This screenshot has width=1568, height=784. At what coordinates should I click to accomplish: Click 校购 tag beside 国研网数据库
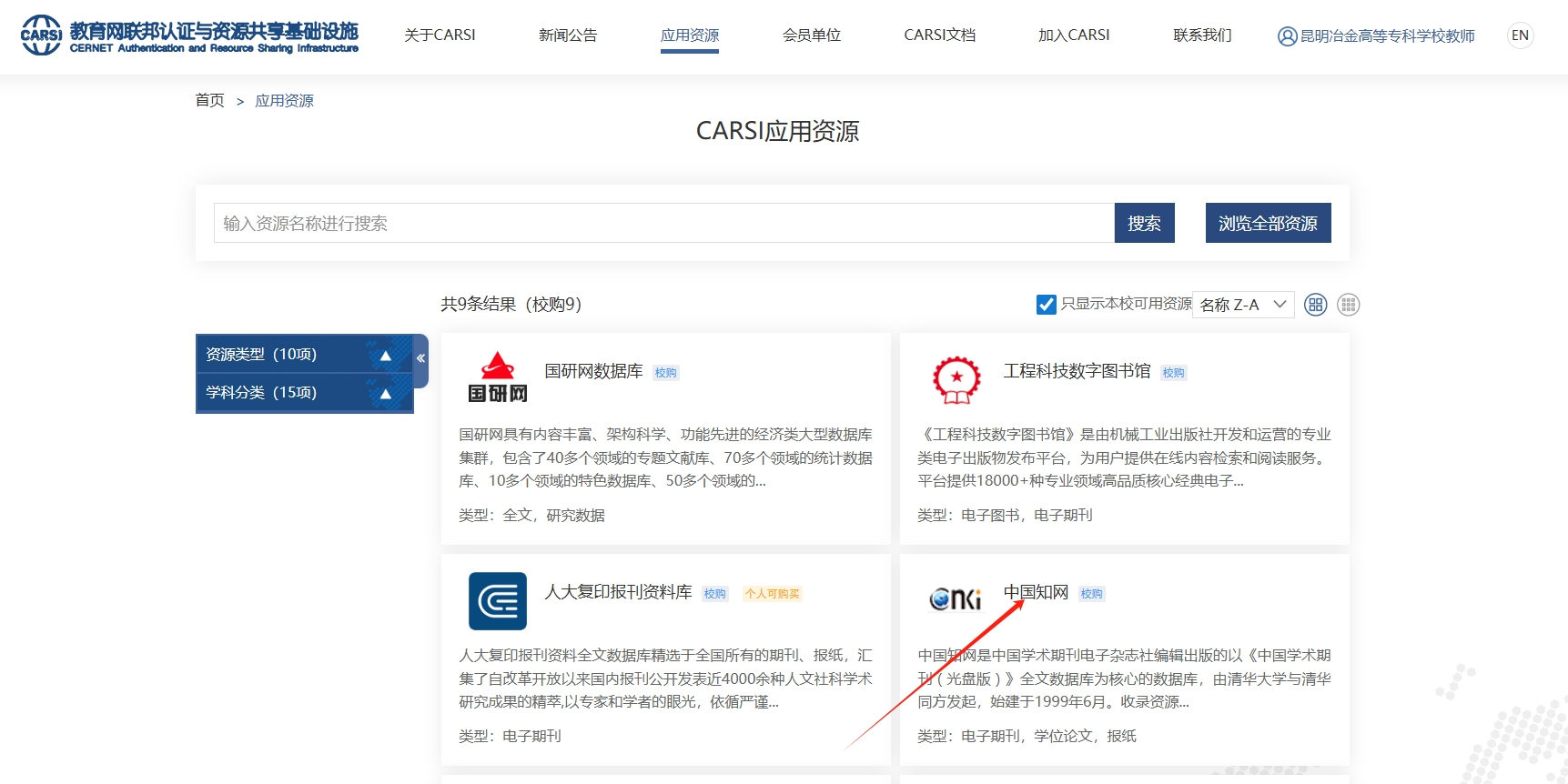666,373
